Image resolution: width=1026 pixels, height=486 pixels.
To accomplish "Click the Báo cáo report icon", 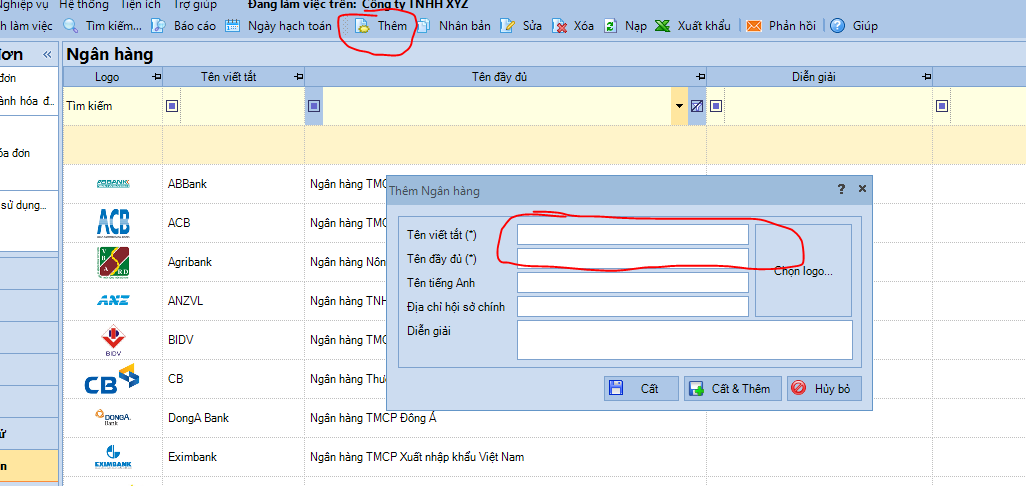I will [x=158, y=26].
